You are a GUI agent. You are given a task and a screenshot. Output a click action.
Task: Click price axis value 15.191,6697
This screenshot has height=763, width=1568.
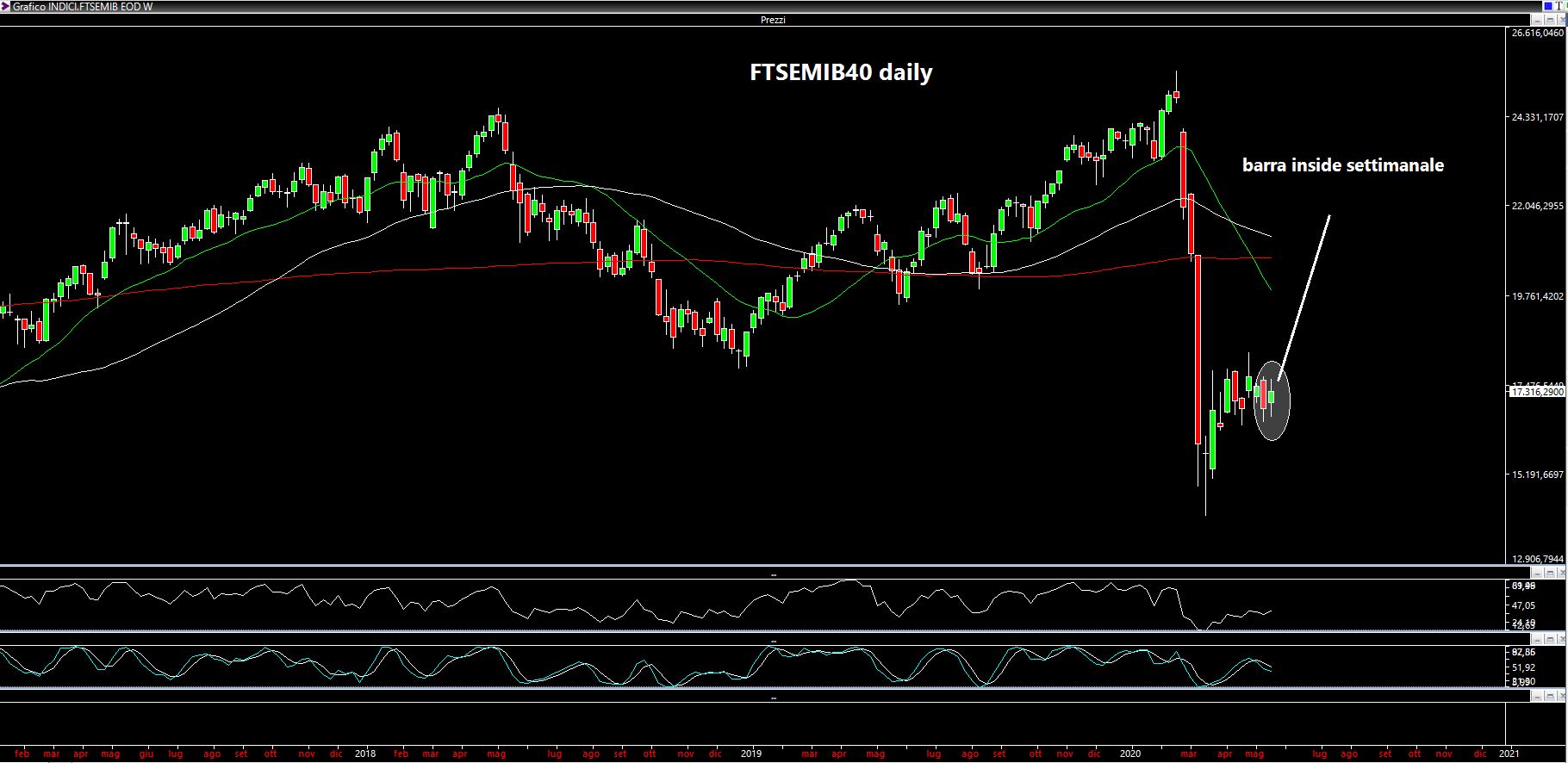(x=1538, y=475)
